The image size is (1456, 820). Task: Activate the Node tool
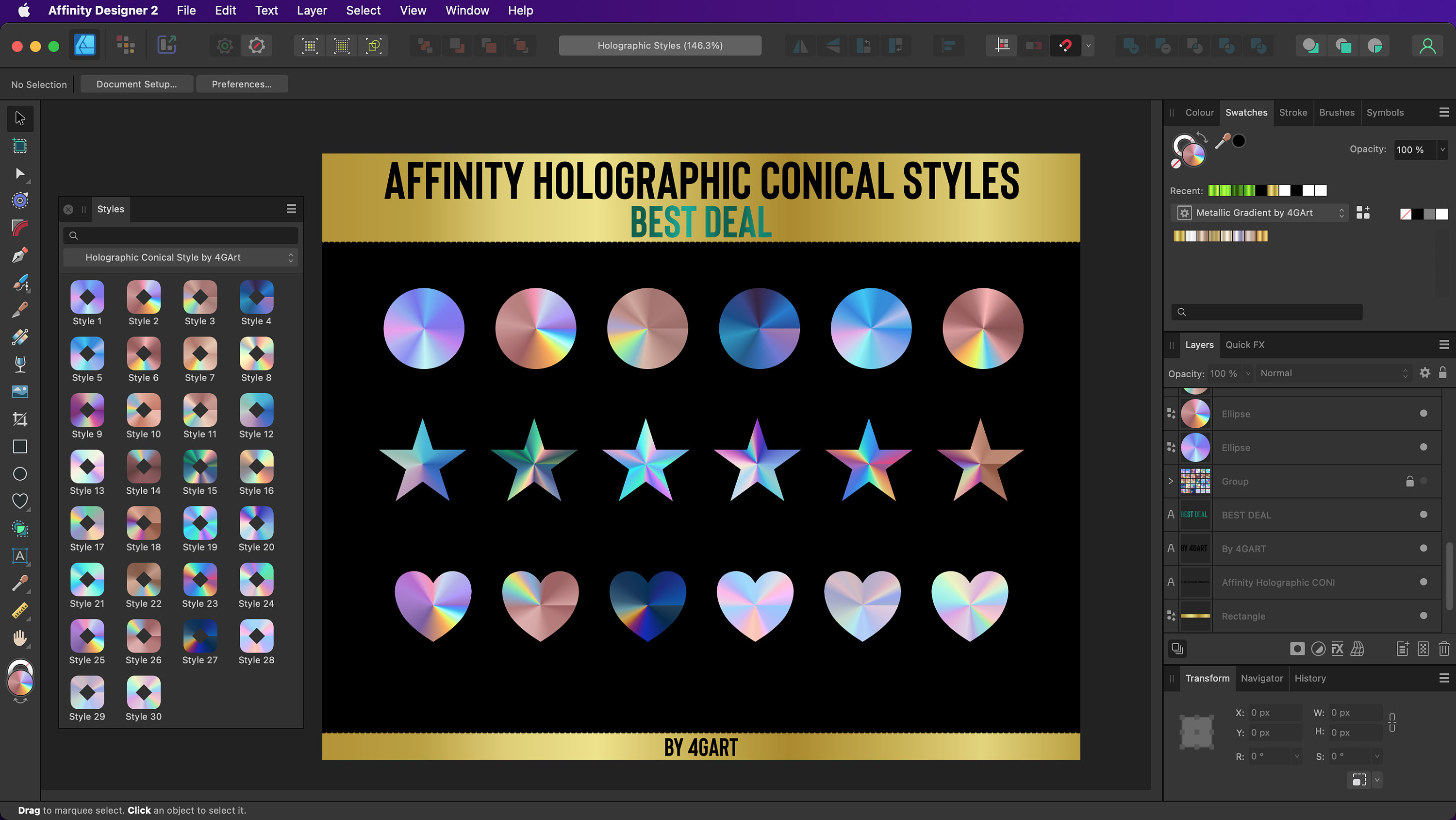click(x=20, y=174)
